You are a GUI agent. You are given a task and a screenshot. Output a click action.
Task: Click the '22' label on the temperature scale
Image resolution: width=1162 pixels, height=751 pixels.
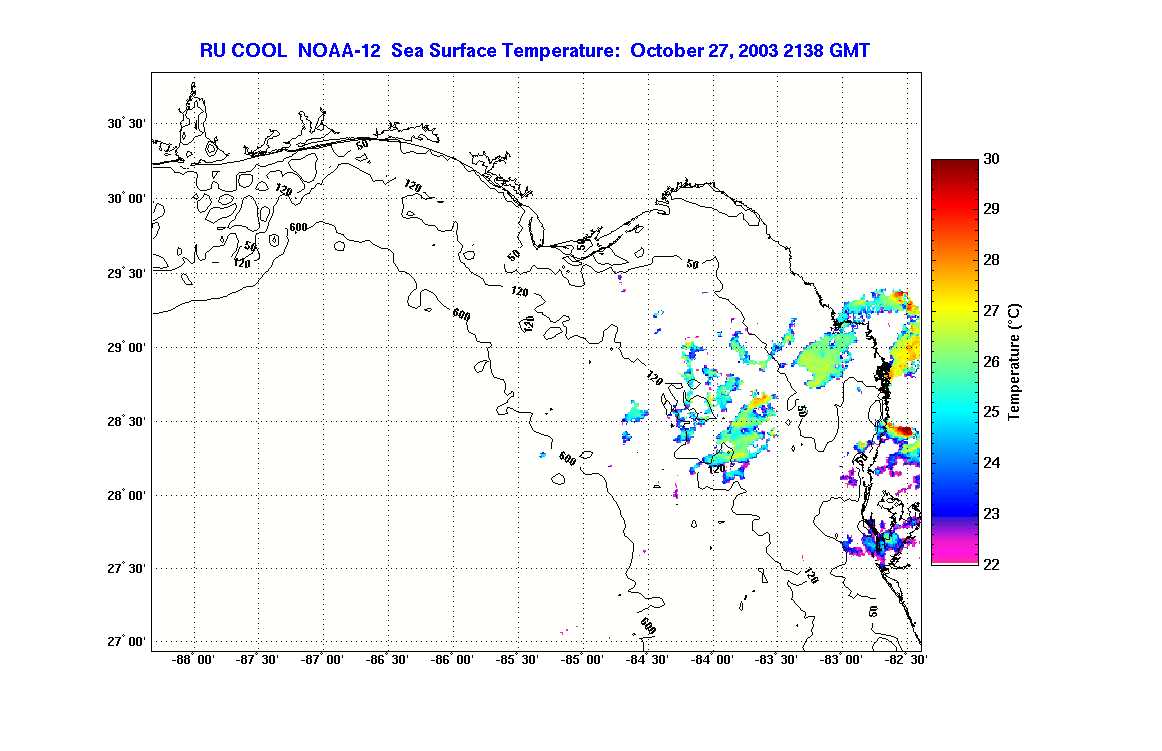point(992,565)
